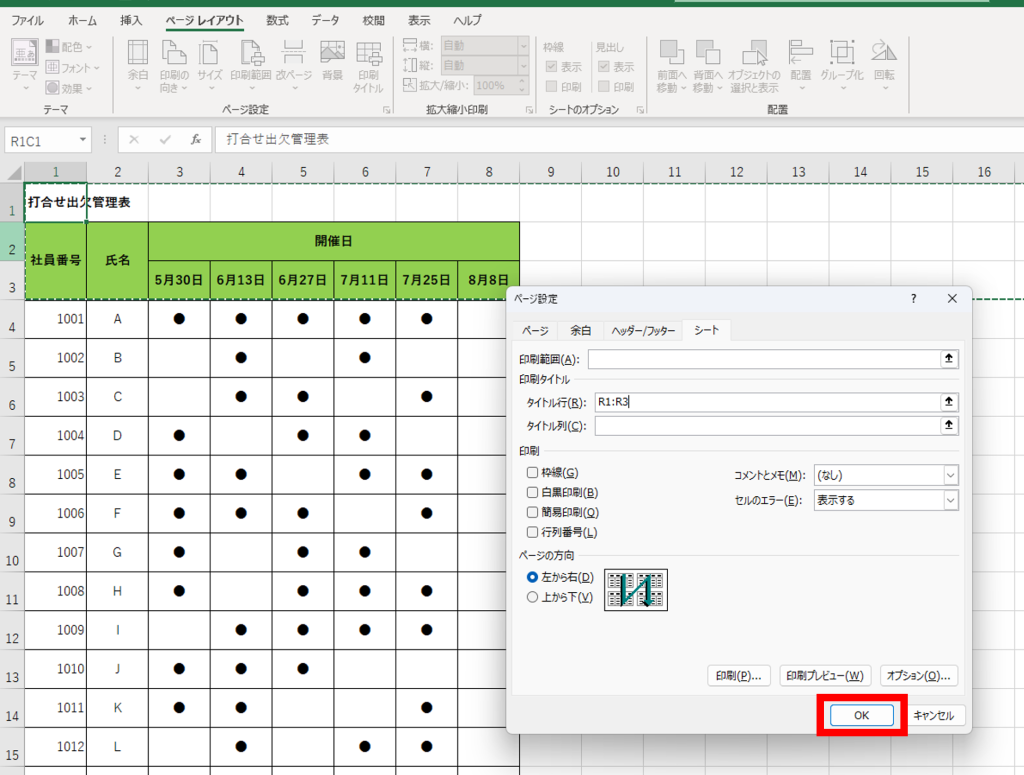Click the select-all corner triangle
Screen dimensions: 1024x775
tap(14, 173)
